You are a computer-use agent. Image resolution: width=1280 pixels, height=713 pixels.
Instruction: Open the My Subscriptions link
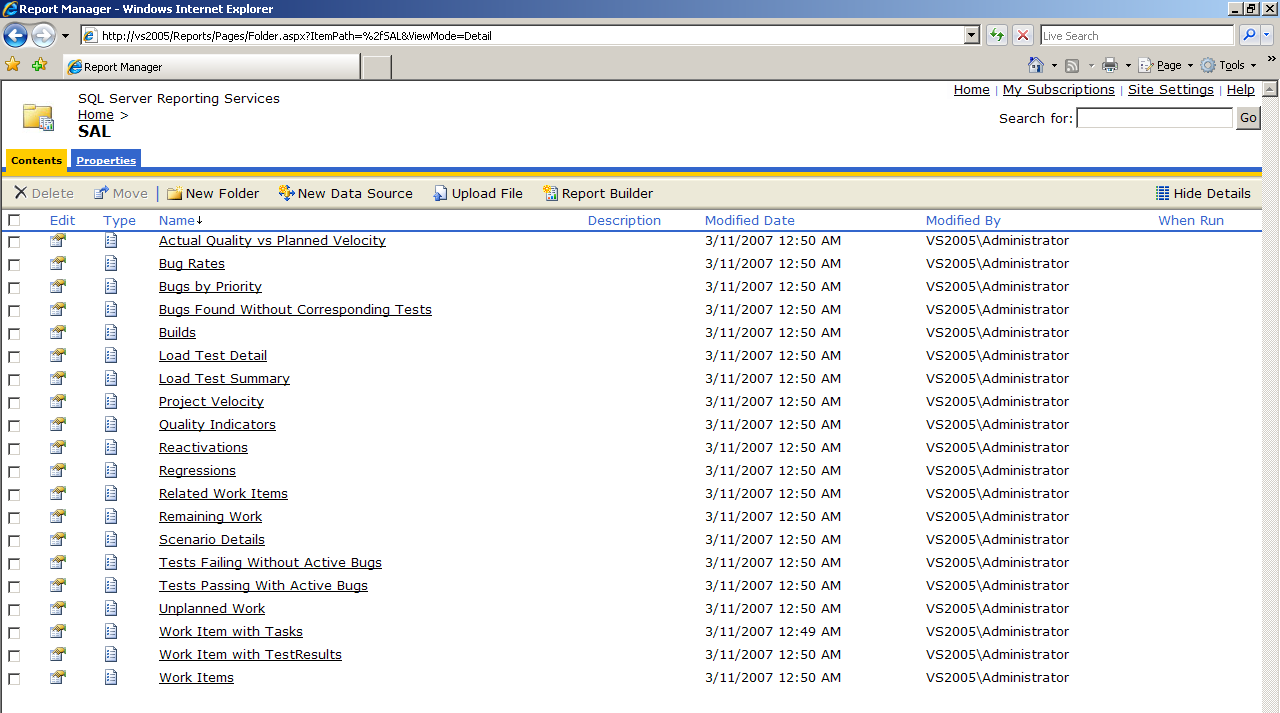click(x=1058, y=89)
